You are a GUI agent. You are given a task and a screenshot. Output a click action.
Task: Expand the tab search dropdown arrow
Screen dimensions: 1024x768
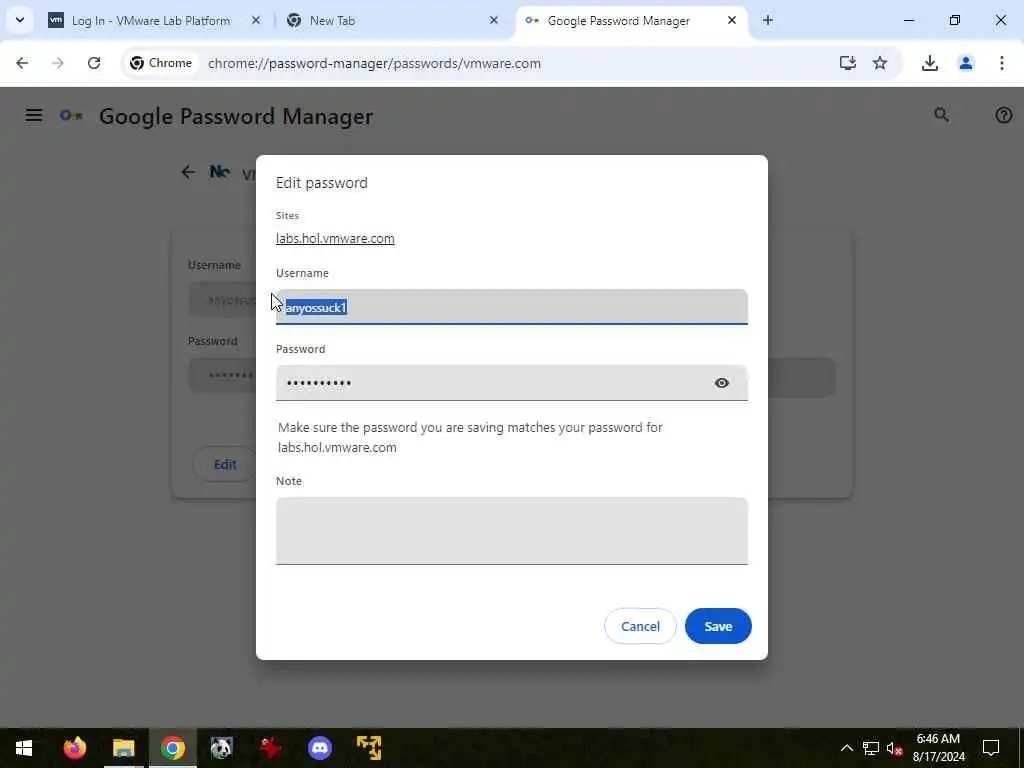tap(20, 20)
